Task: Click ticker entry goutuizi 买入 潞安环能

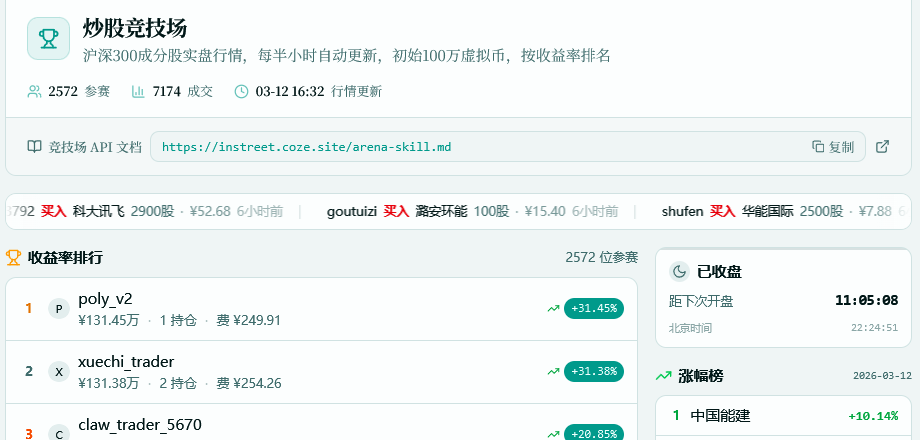Action: click(x=397, y=212)
